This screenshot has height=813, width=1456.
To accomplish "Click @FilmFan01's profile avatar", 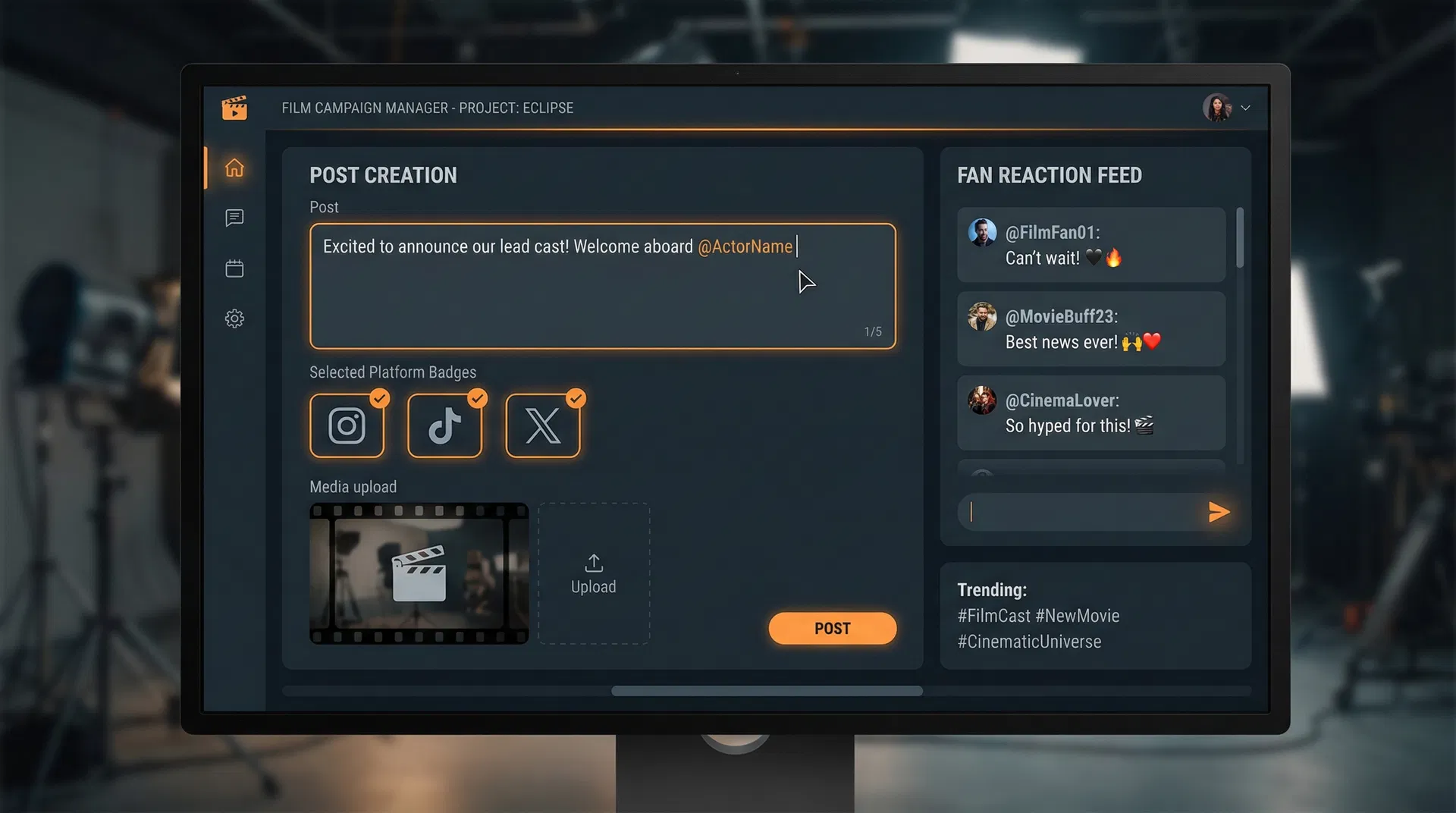I will coord(982,233).
